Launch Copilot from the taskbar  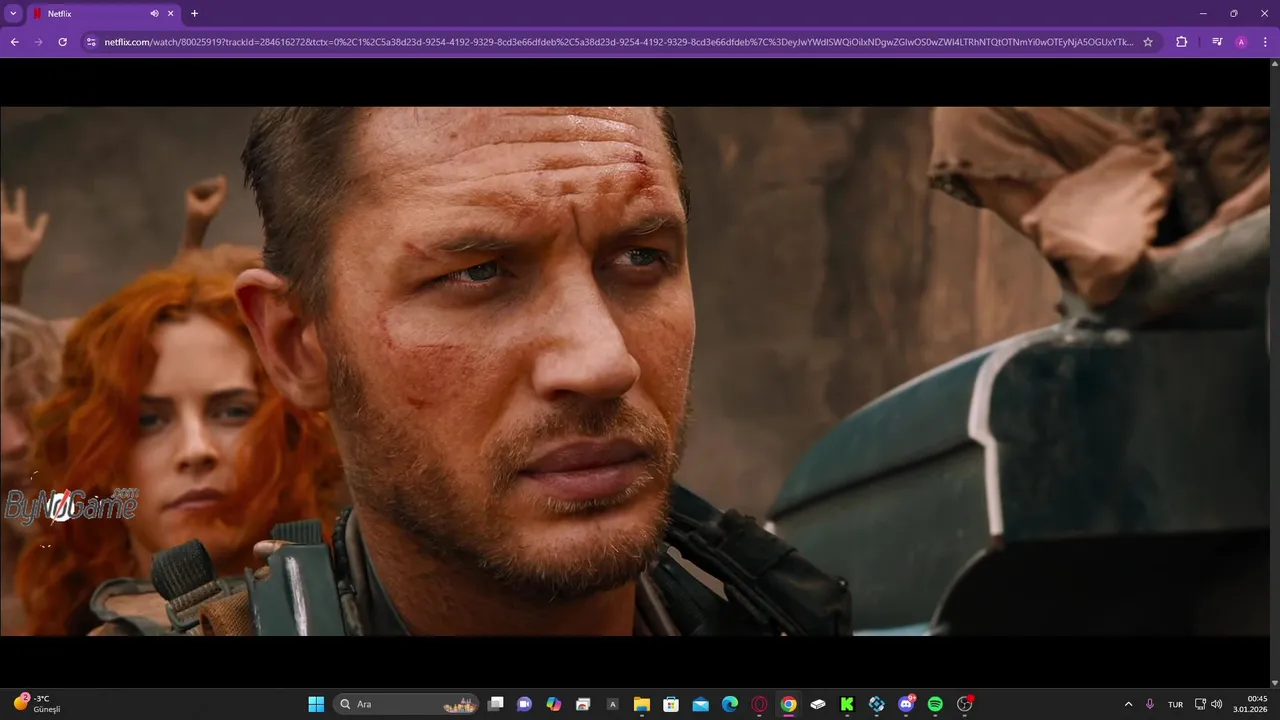click(x=554, y=704)
